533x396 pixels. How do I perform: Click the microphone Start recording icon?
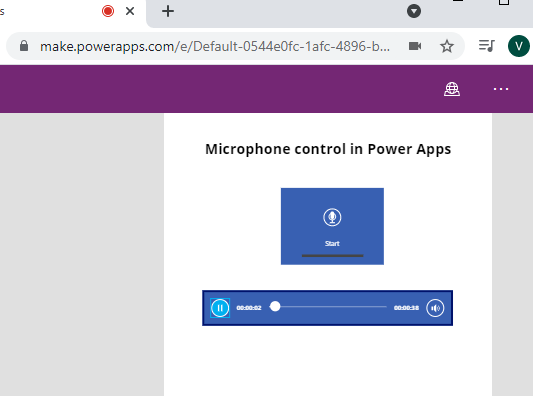[x=332, y=217]
